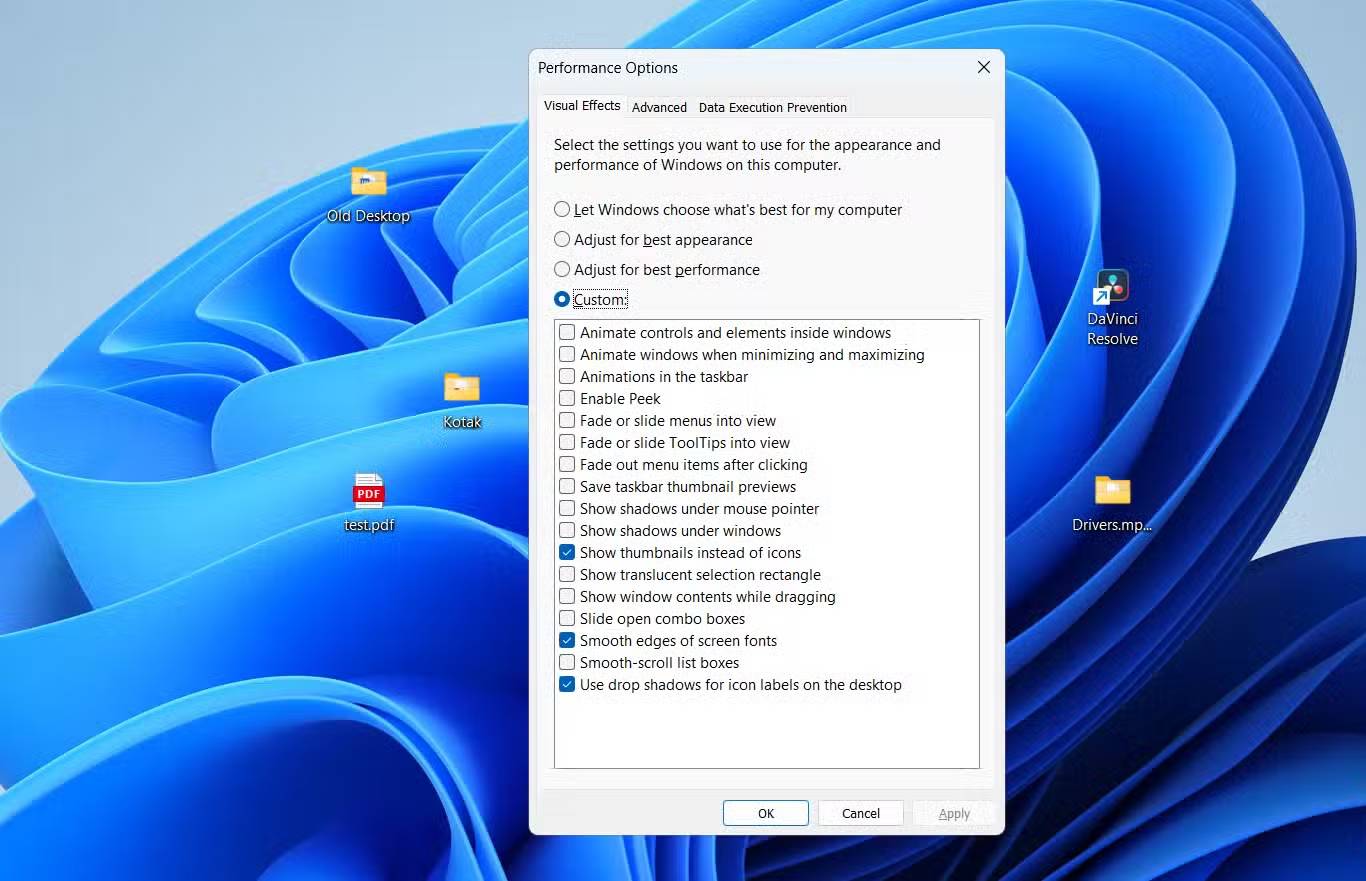The height and width of the screenshot is (881, 1366).
Task: Uncheck Show thumbnails instead of icons
Action: pos(567,552)
